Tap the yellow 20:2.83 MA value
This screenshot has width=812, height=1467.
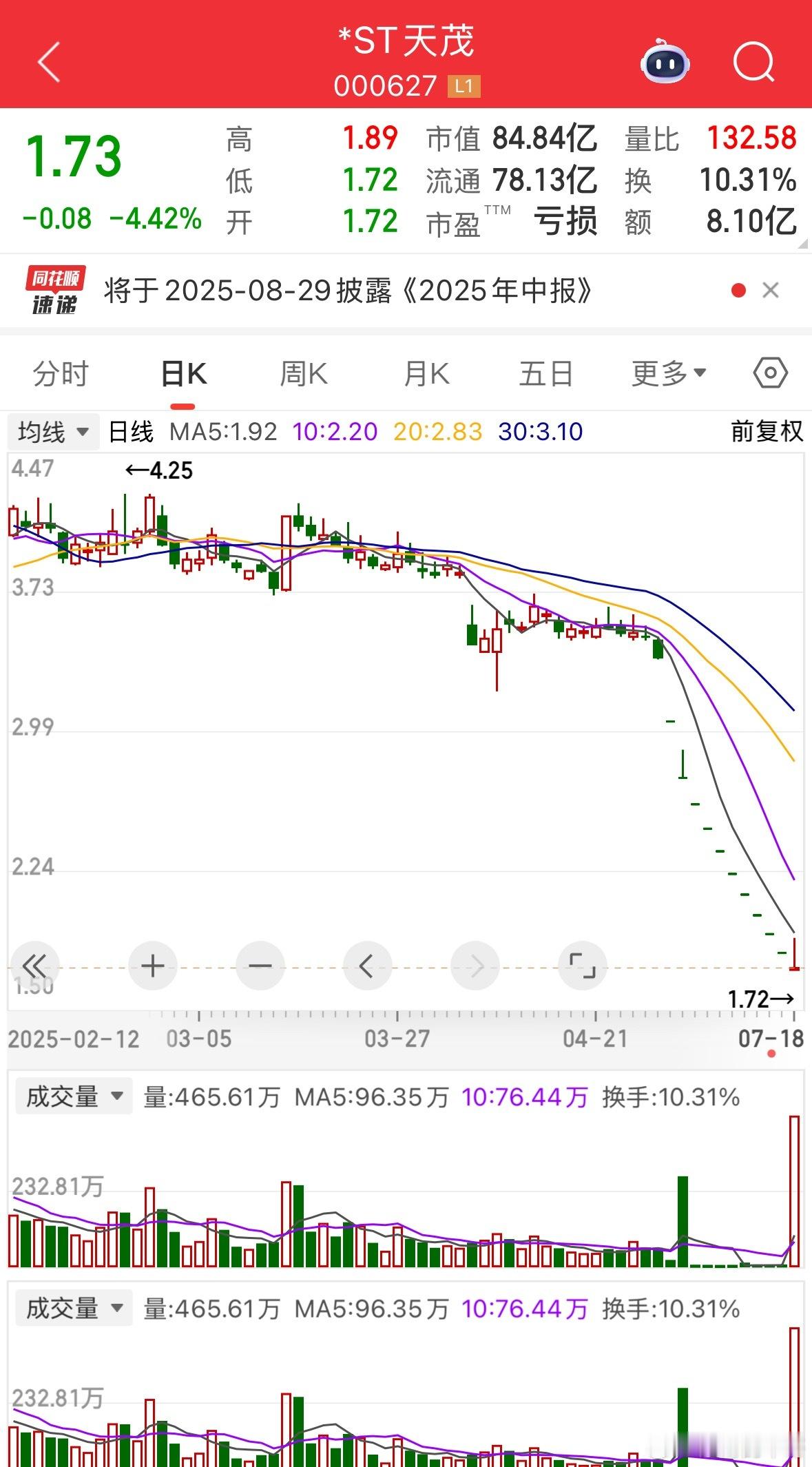click(x=437, y=432)
